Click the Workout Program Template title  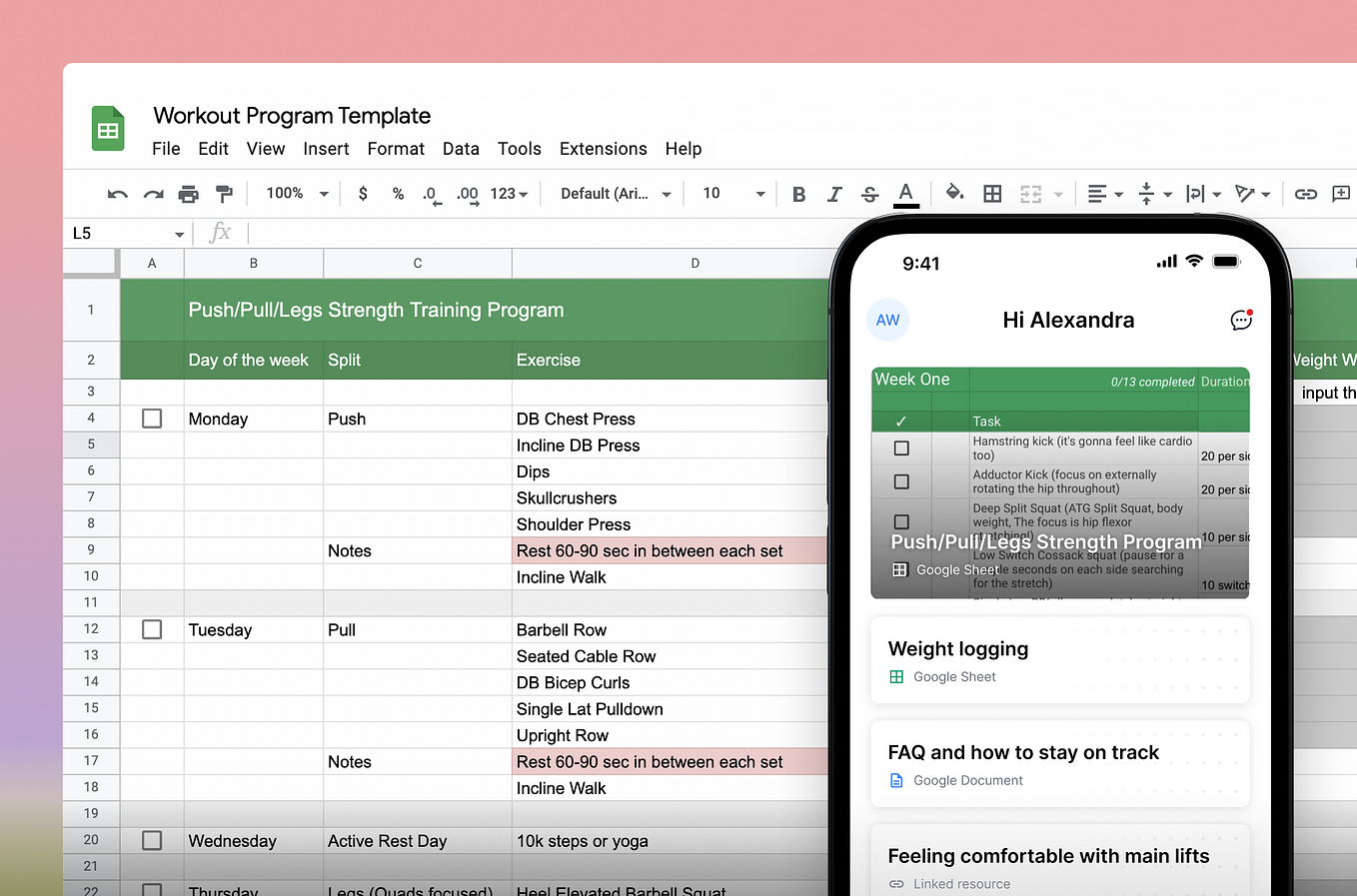(x=292, y=116)
